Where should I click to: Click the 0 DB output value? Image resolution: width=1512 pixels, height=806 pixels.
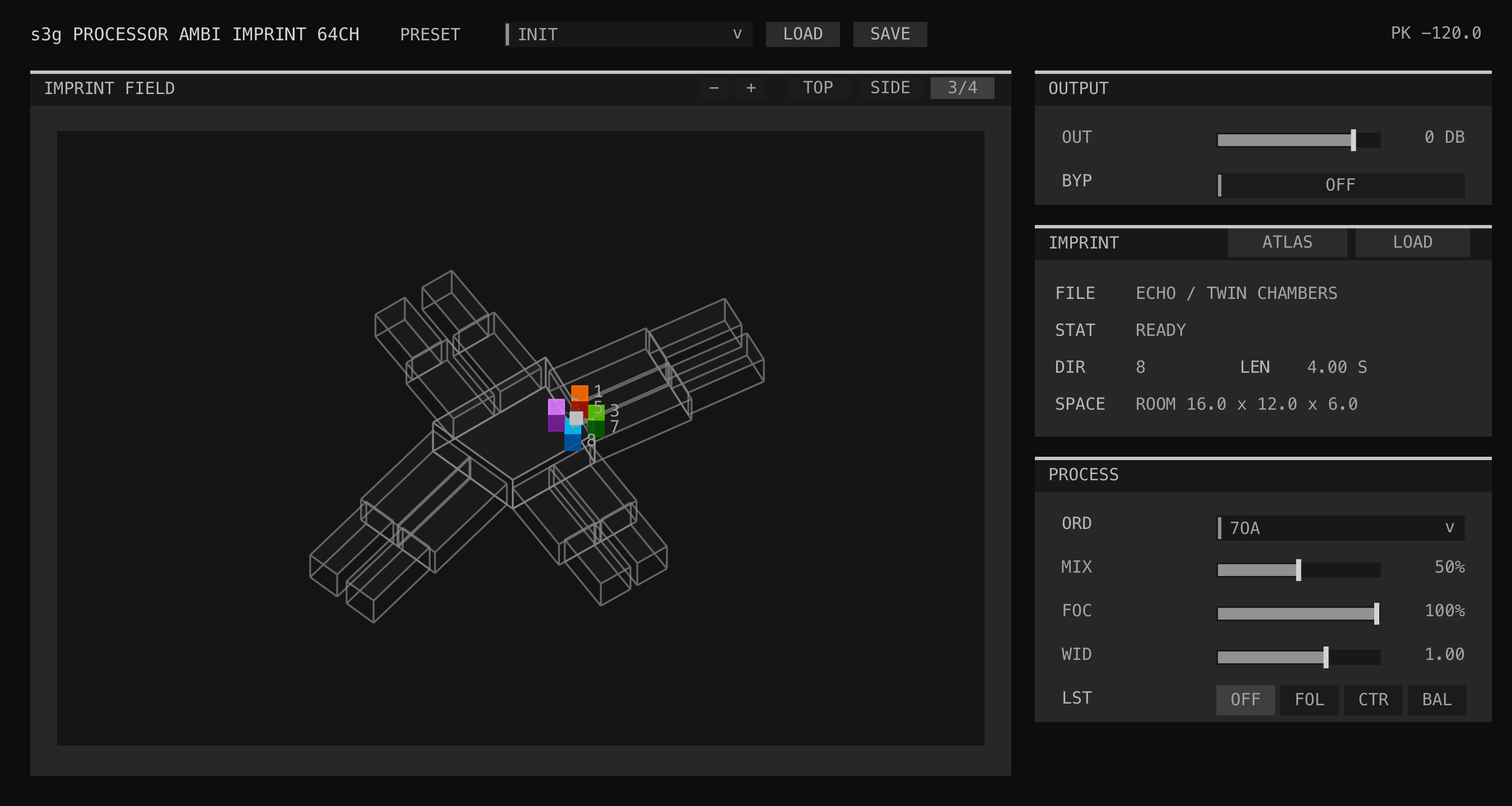(x=1444, y=137)
